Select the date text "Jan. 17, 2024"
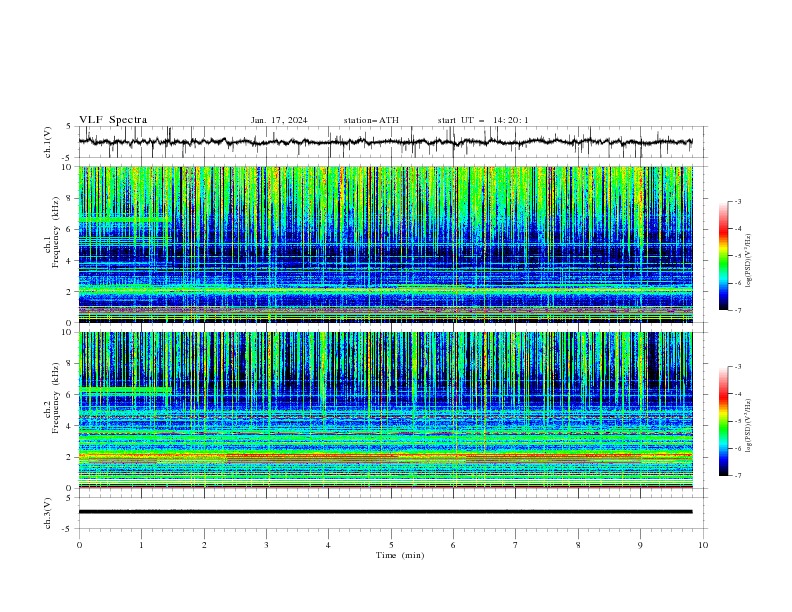Viewport: 792px width, 612px height. (279, 120)
